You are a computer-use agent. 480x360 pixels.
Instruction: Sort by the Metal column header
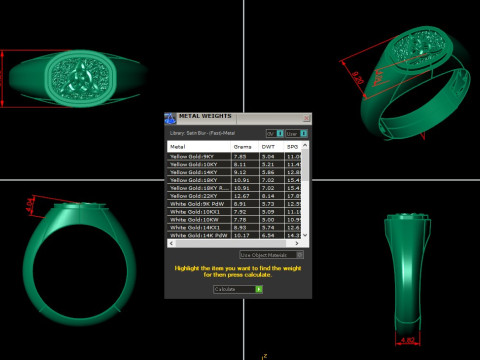199,147
